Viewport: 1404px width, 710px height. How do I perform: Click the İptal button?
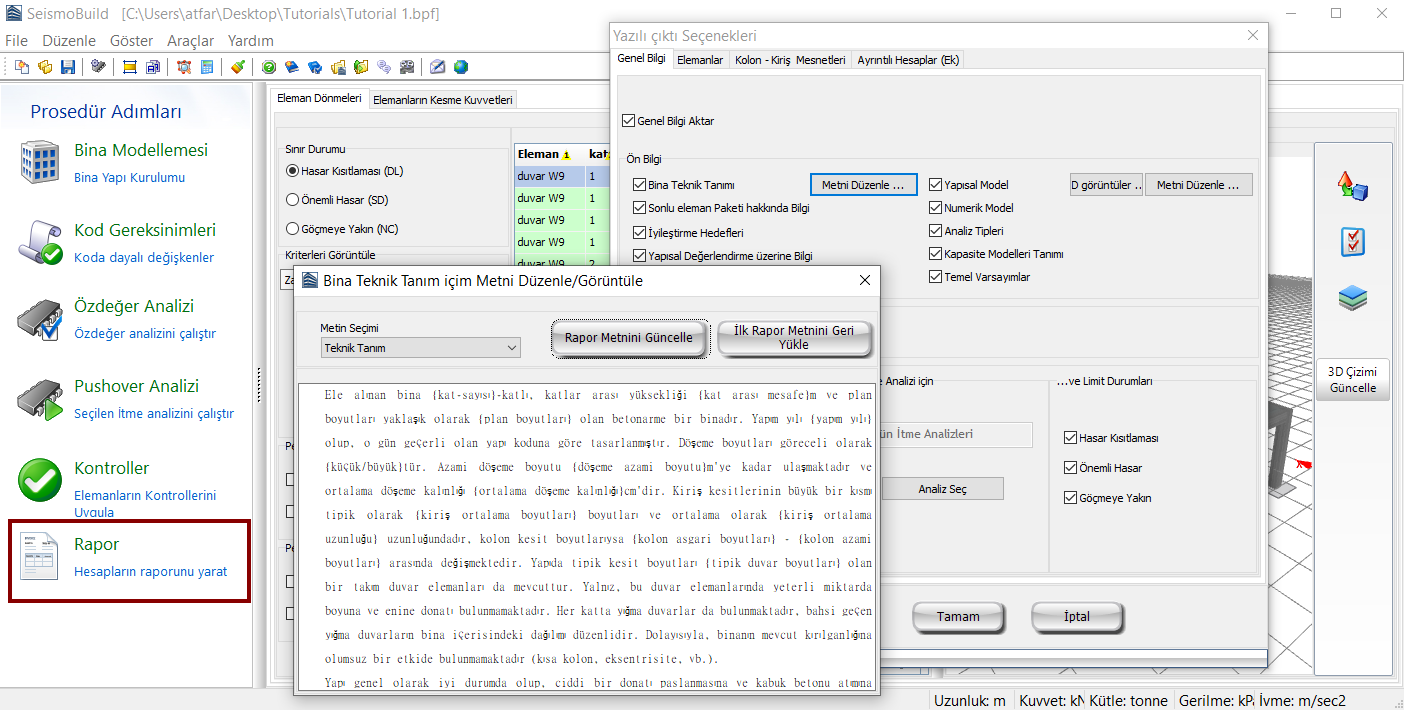click(x=1077, y=617)
